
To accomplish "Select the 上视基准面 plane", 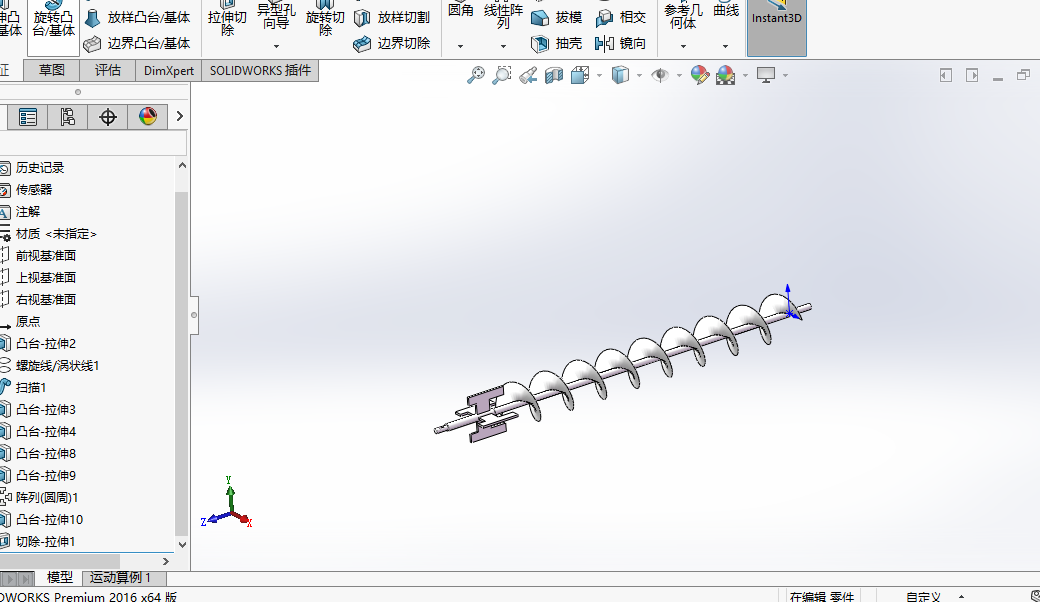I will click(46, 277).
